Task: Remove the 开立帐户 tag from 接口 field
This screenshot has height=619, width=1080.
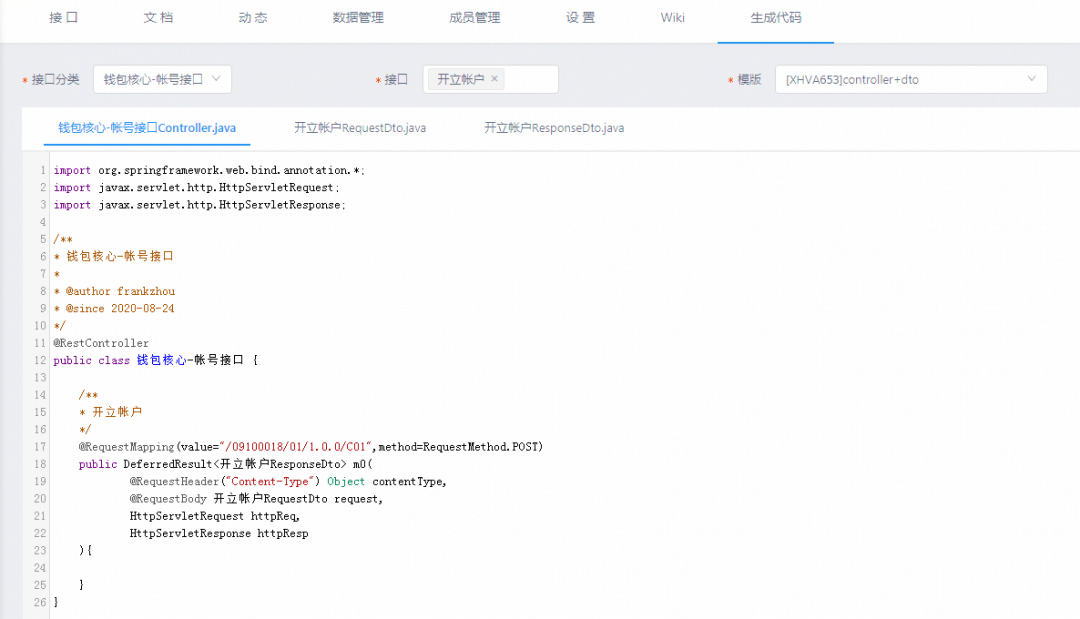Action: (x=495, y=78)
